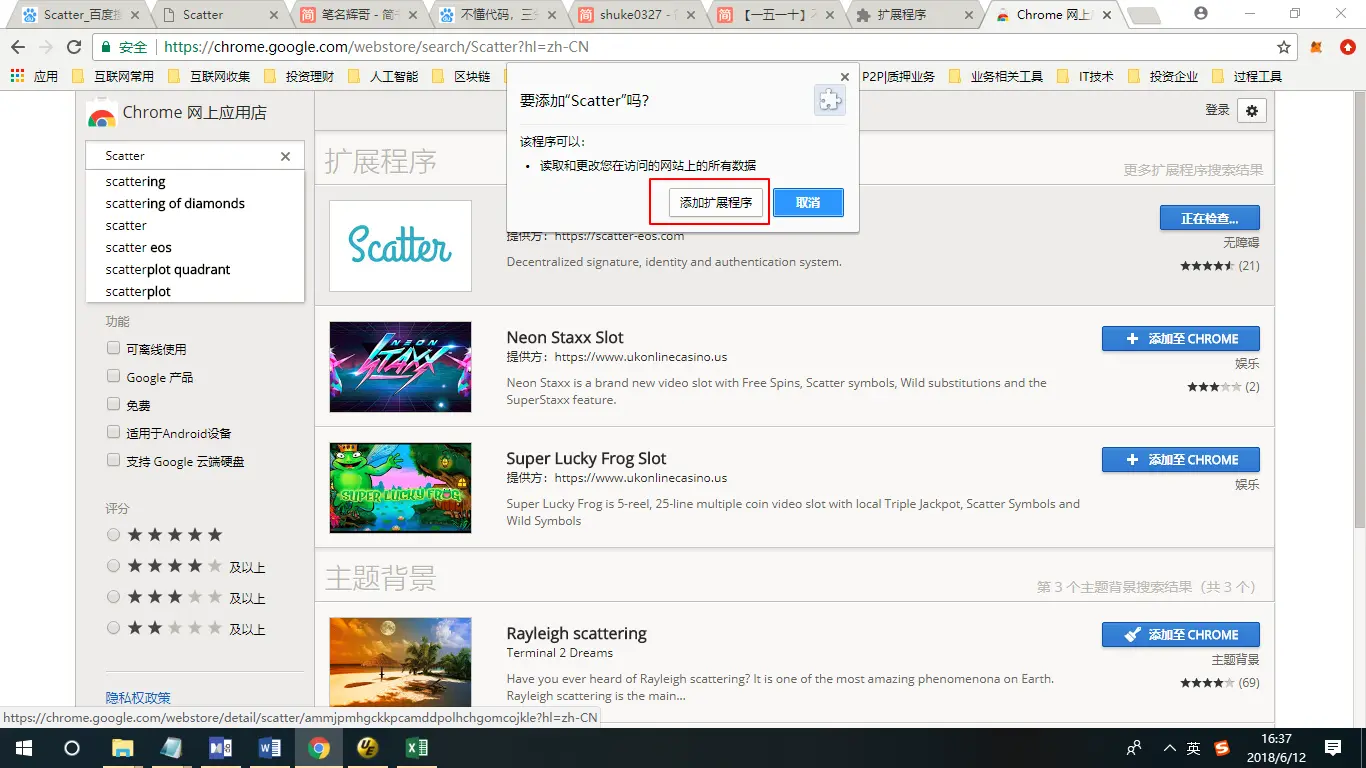The width and height of the screenshot is (1366, 768).
Task: Check the Google 产品 filter checkbox
Action: tap(114, 377)
